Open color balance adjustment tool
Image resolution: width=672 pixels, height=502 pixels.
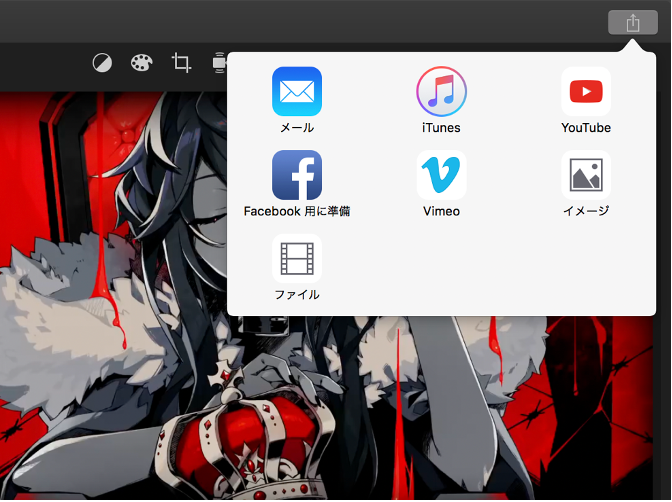(x=102, y=63)
